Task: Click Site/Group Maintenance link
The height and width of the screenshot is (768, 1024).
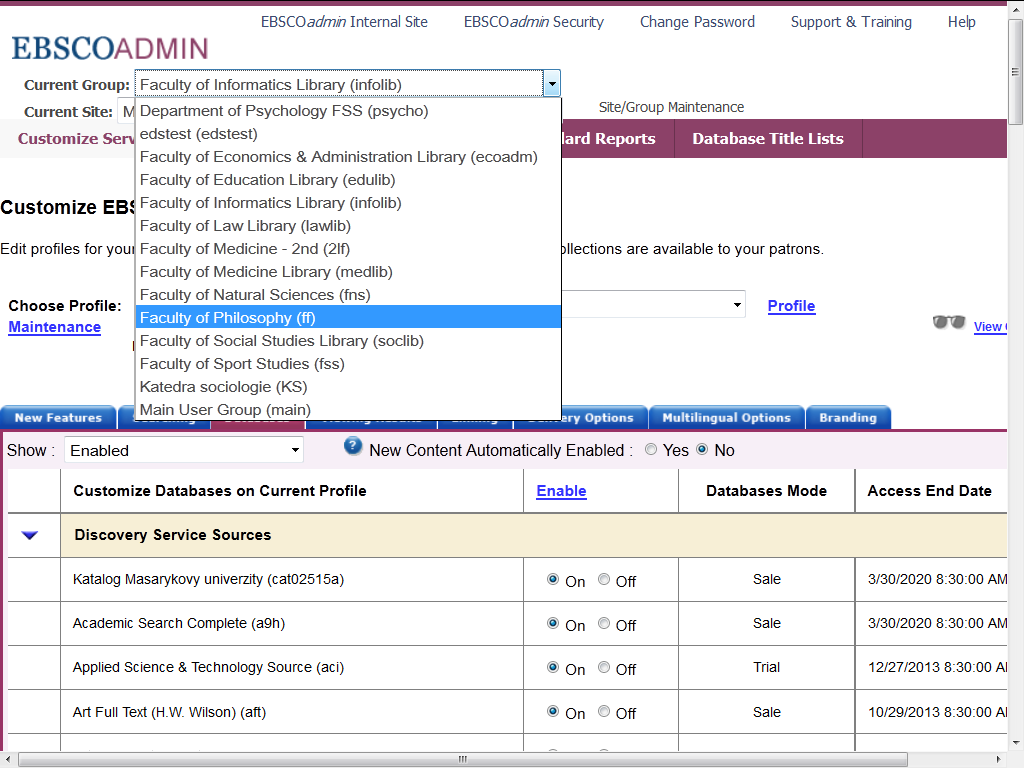Action: coord(671,107)
